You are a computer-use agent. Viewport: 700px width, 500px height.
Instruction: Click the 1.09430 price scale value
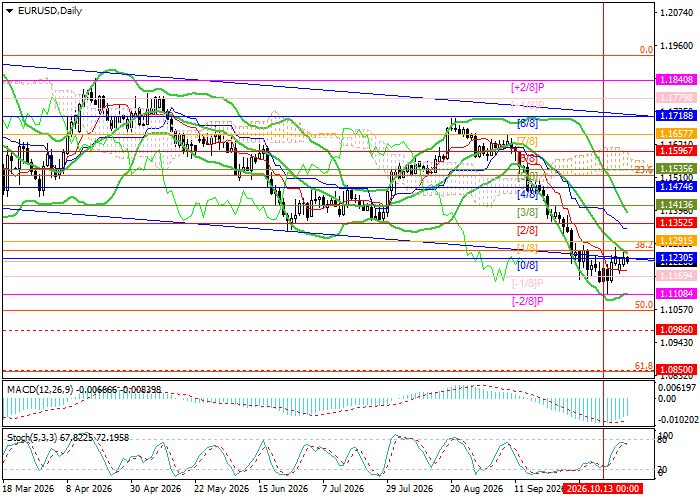click(676, 343)
